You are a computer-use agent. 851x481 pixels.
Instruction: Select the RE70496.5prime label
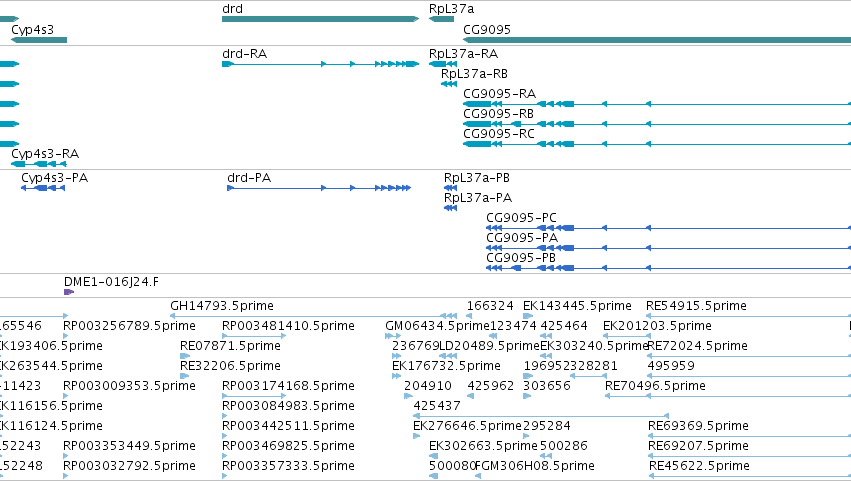(x=655, y=387)
